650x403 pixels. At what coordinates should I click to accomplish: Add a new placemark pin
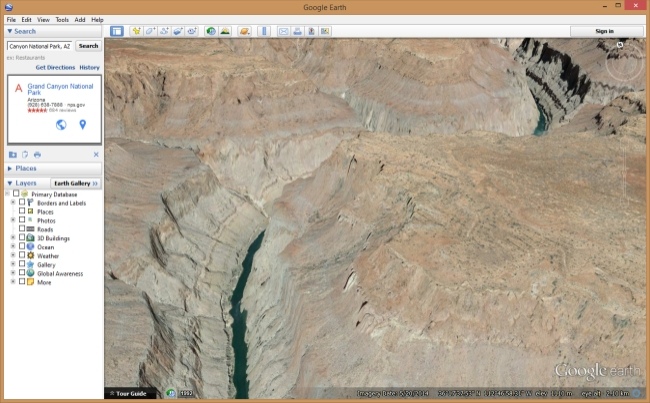pos(136,31)
